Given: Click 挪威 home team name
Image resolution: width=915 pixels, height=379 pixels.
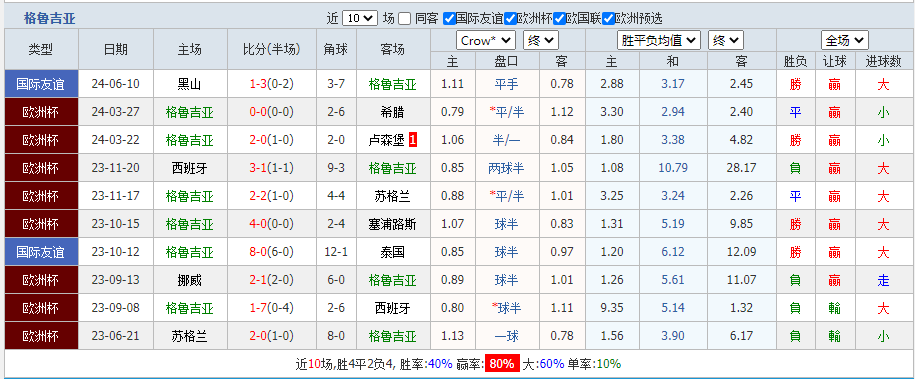Looking at the screenshot, I should tap(190, 280).
